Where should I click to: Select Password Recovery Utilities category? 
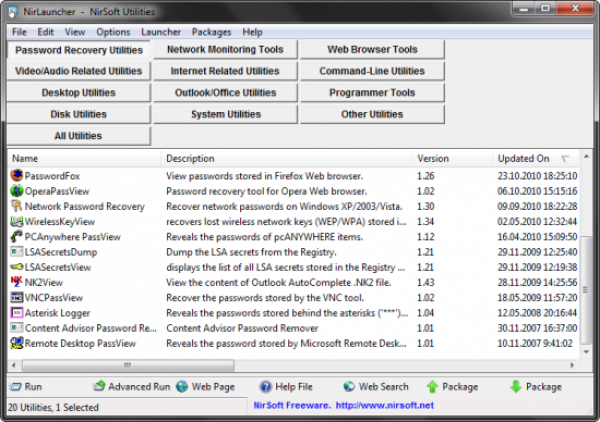click(x=79, y=50)
